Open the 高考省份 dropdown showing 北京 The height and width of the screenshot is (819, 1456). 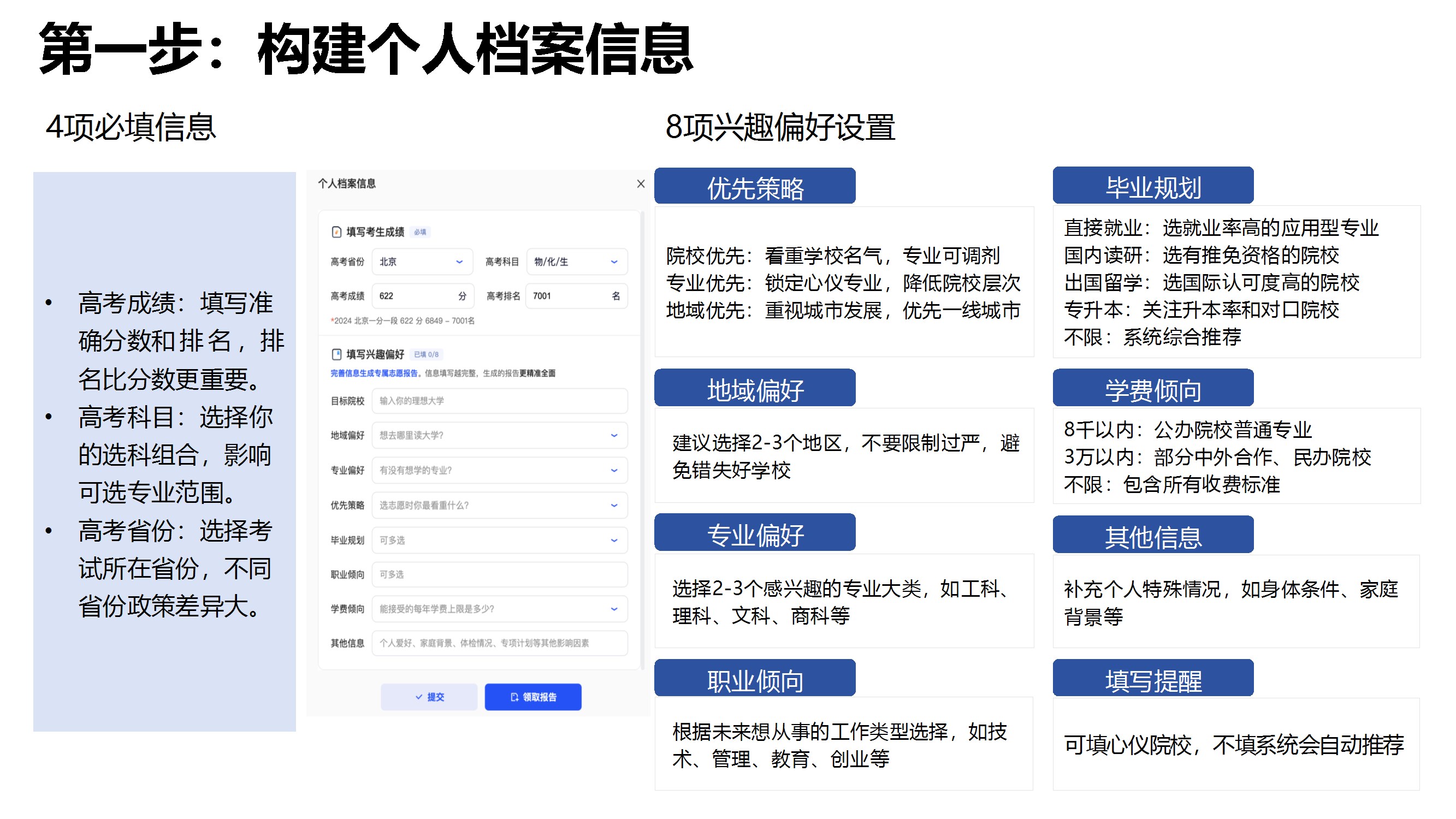(x=422, y=262)
